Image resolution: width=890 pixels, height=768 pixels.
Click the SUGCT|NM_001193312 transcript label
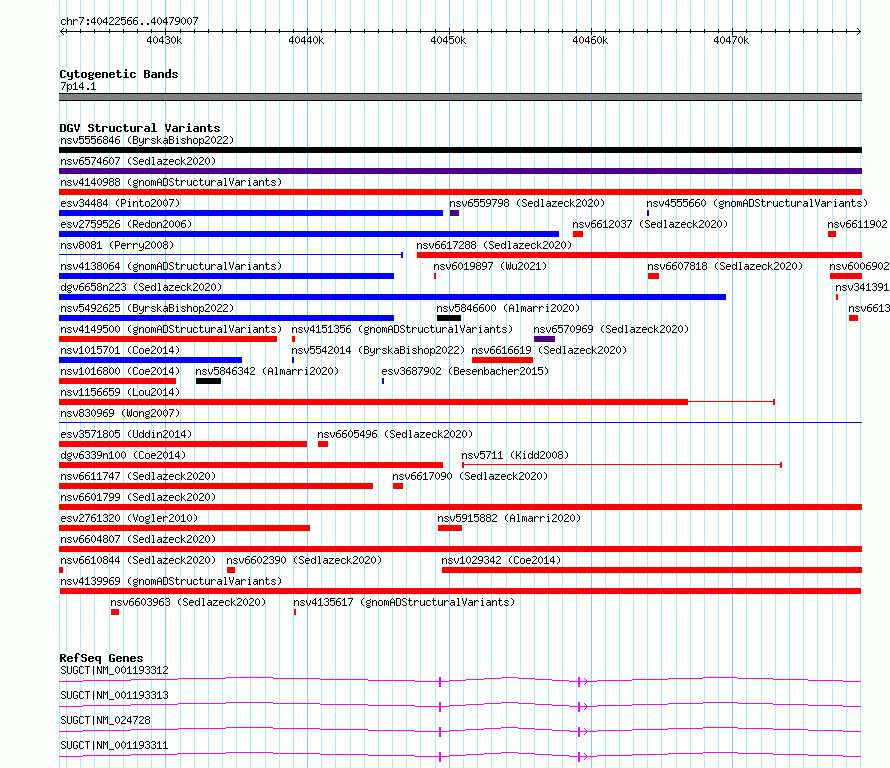click(x=114, y=670)
